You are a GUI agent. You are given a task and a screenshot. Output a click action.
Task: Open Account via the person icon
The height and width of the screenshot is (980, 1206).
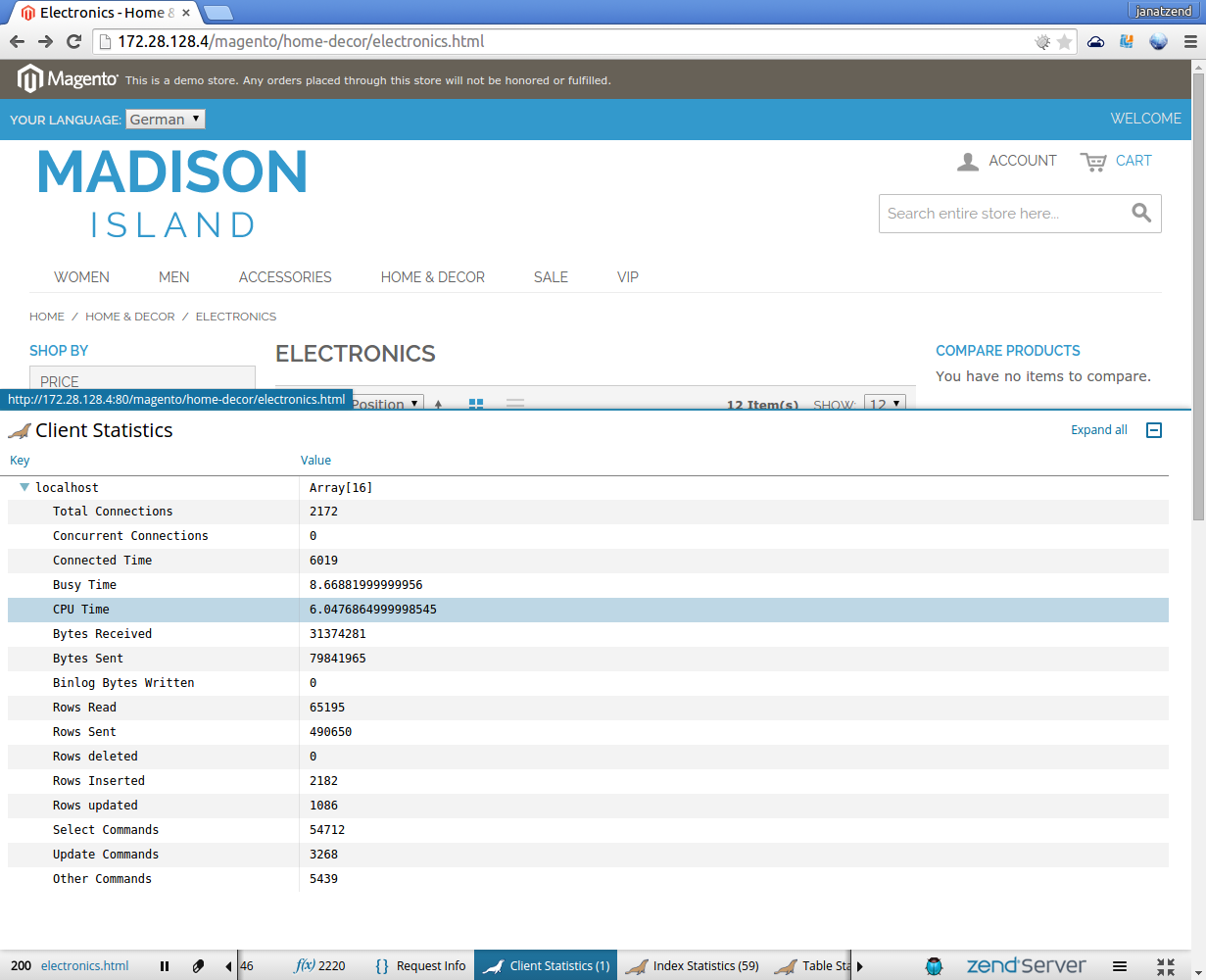click(x=968, y=162)
